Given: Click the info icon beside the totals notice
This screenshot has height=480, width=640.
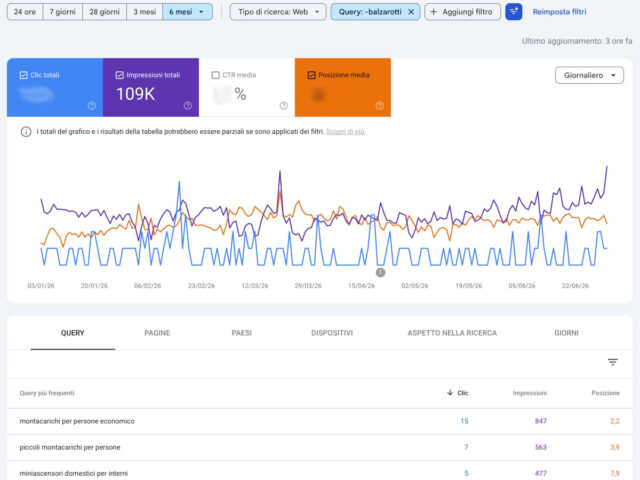Looking at the screenshot, I should 26,132.
